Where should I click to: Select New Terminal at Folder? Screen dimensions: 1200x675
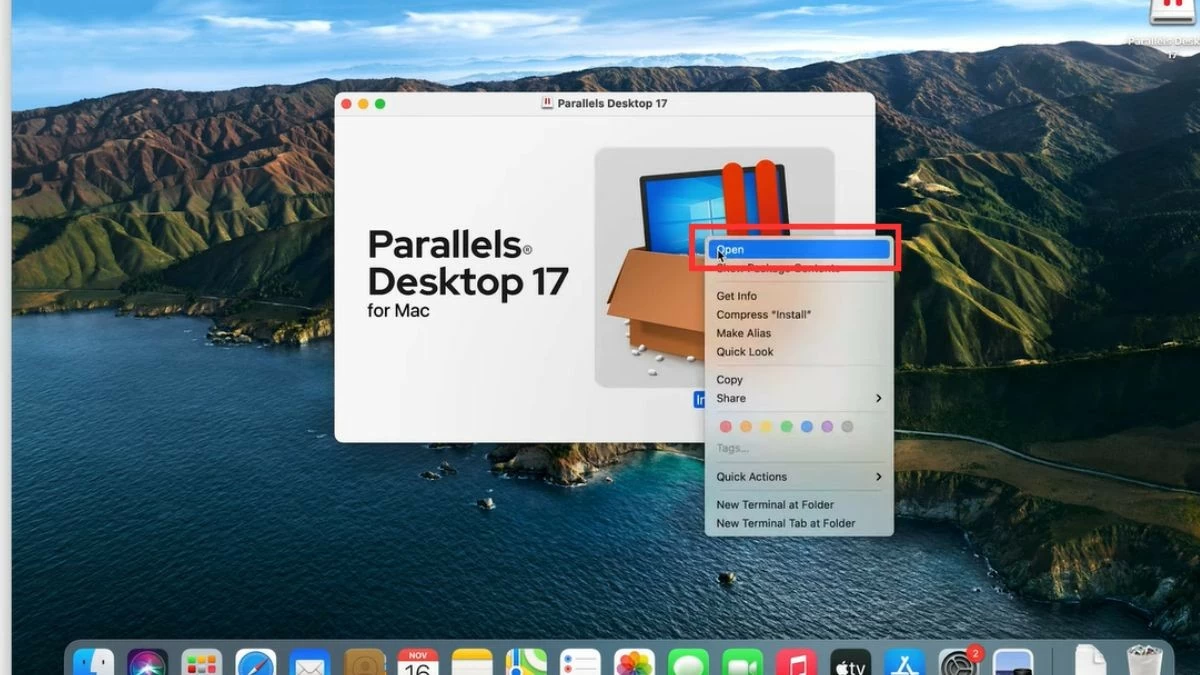pos(776,504)
